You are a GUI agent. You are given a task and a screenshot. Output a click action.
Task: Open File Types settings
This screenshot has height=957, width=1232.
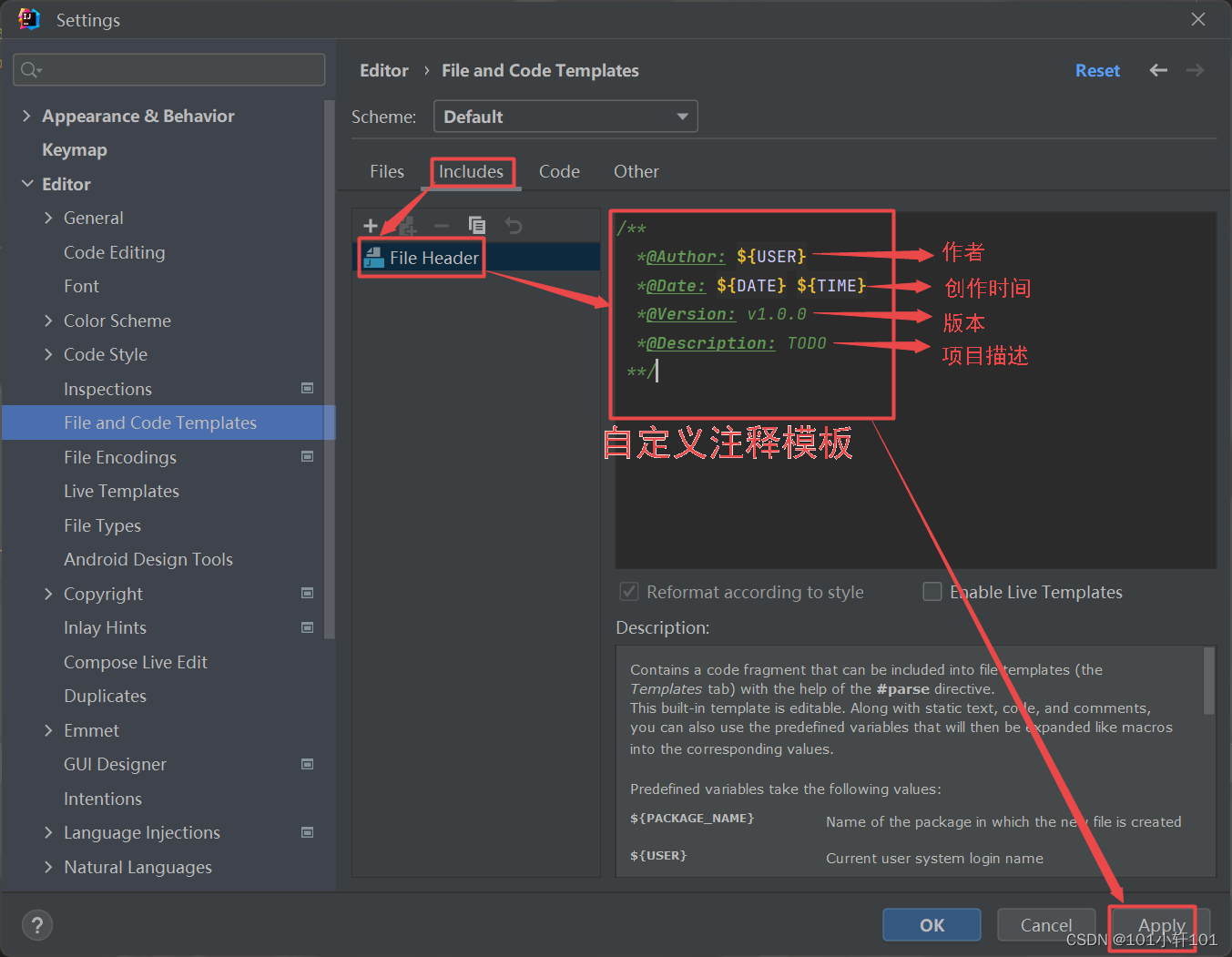pyautogui.click(x=102, y=525)
